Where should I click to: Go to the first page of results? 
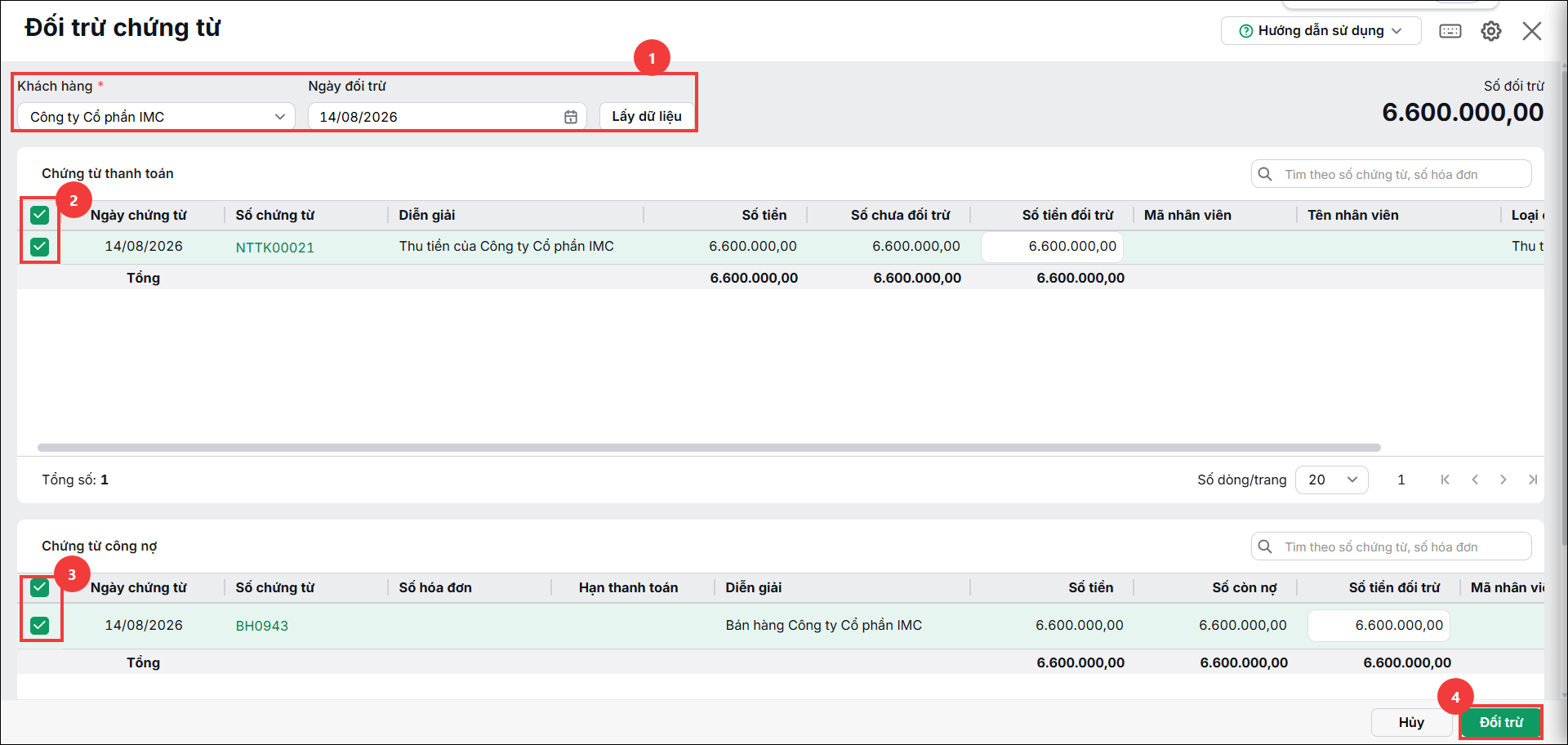tap(1445, 480)
